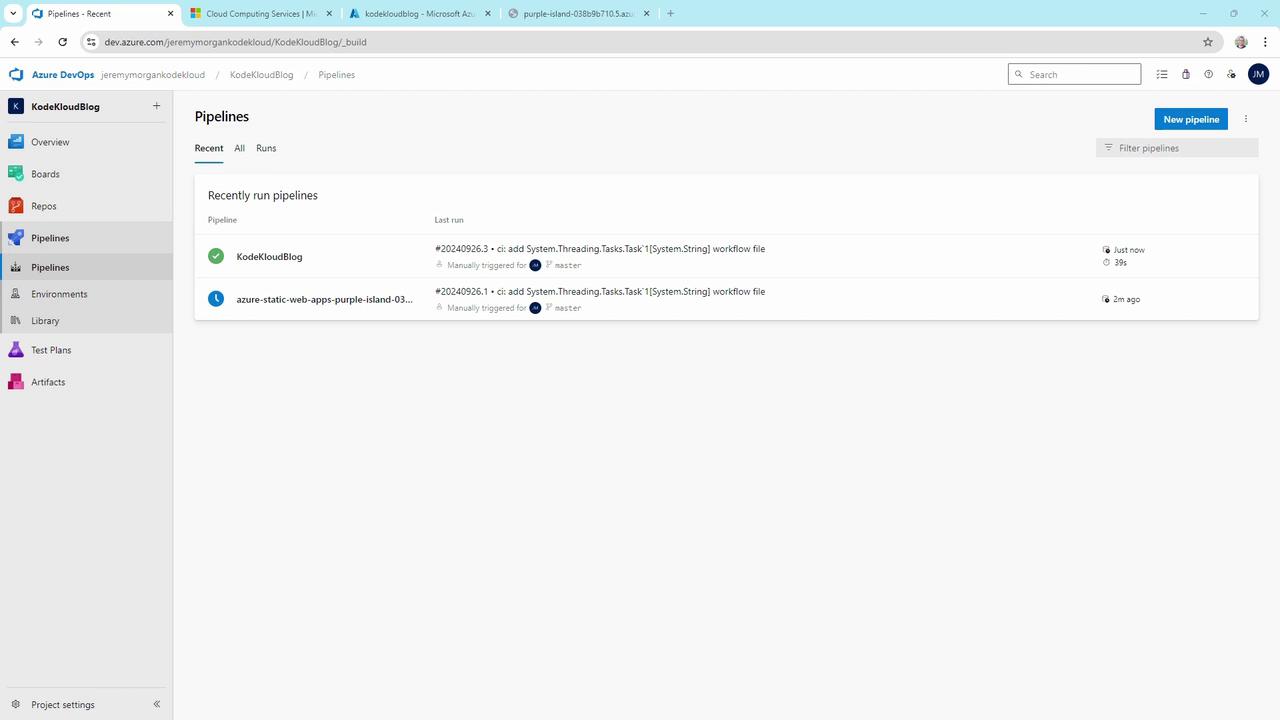Go to Overview in sidebar
The image size is (1280, 720).
[x=50, y=142]
